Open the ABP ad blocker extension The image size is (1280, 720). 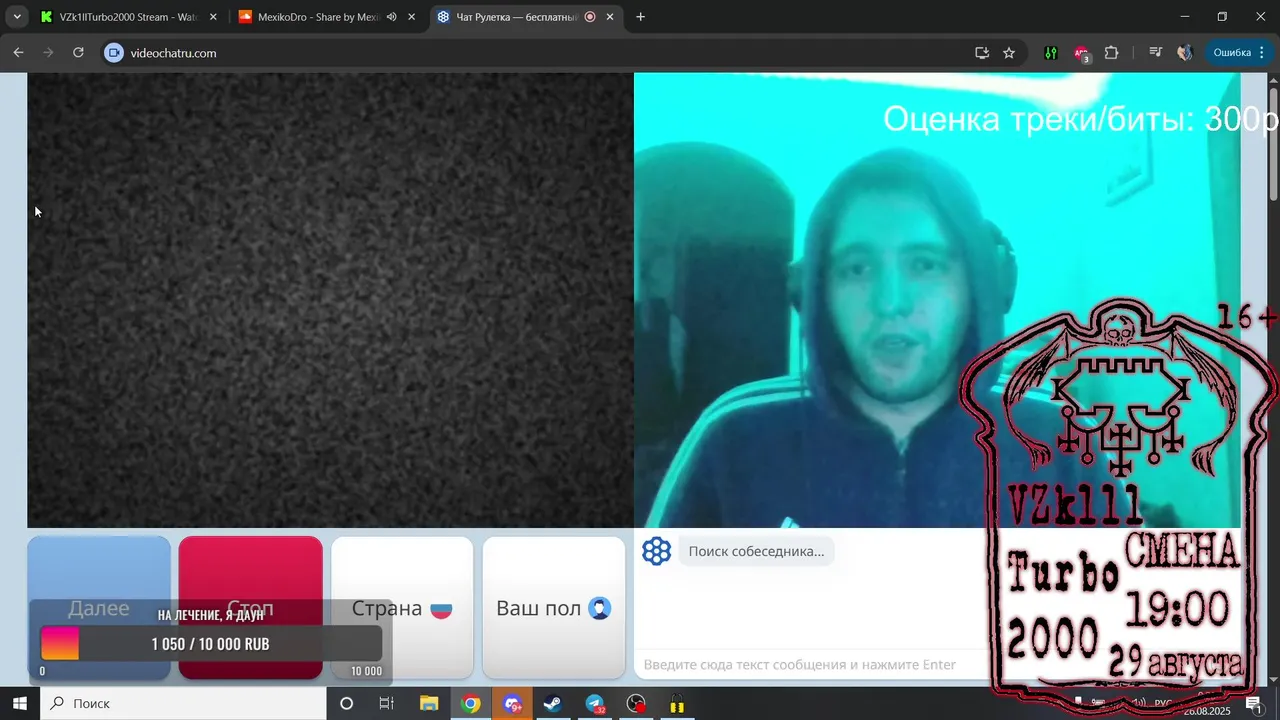1081,54
